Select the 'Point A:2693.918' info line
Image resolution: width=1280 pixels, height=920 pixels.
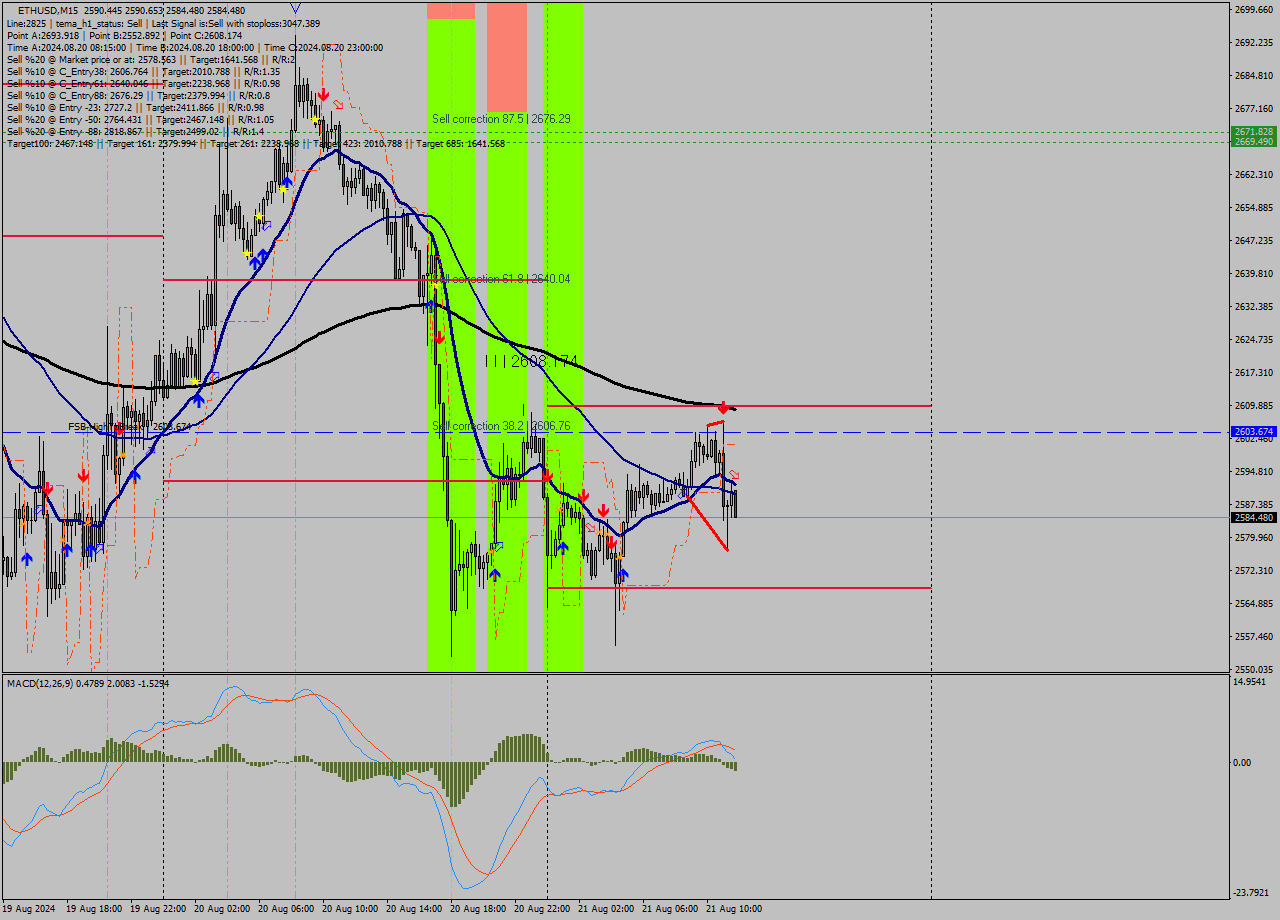pos(124,35)
